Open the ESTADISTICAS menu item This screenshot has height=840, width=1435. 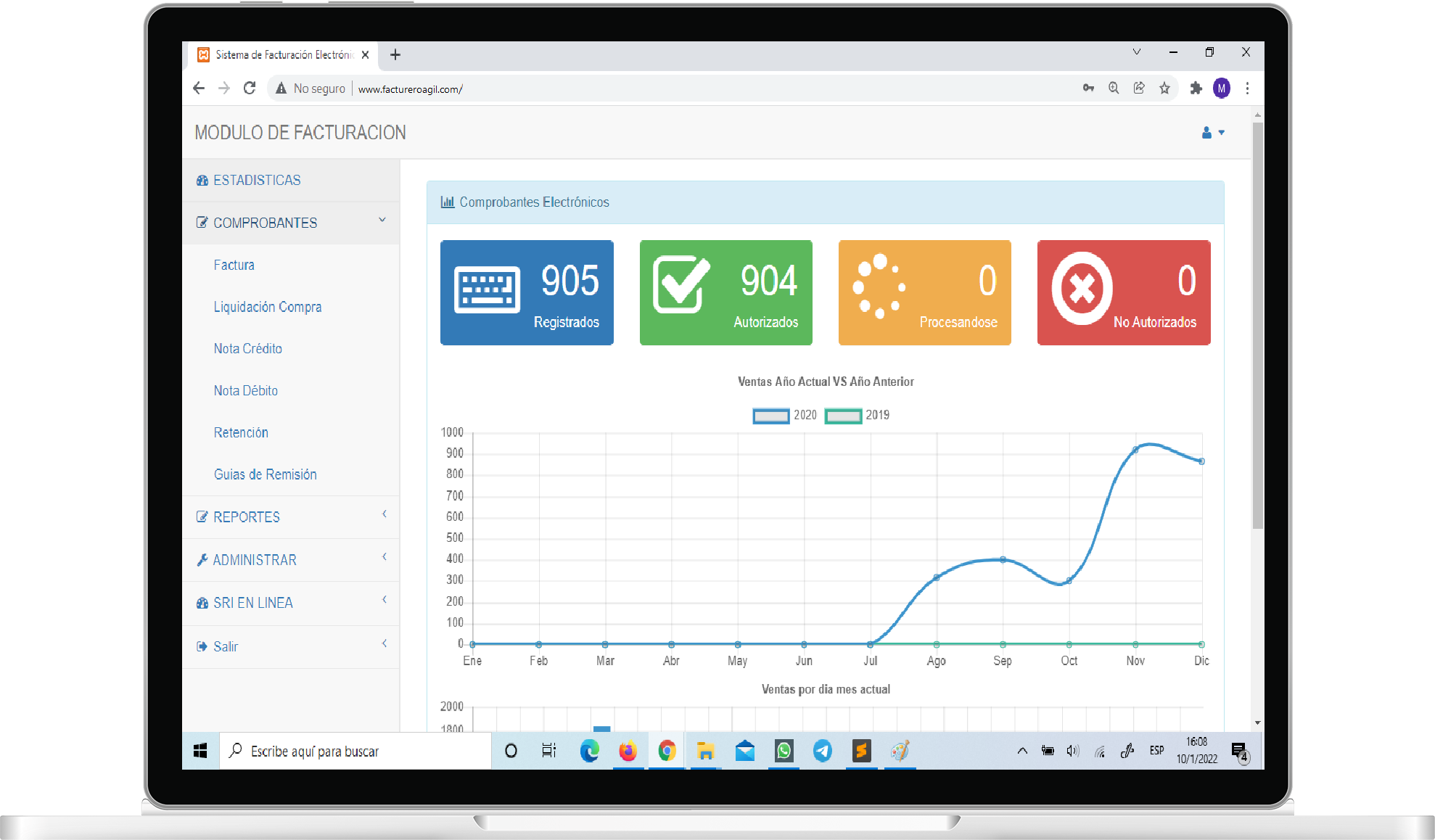click(x=257, y=180)
